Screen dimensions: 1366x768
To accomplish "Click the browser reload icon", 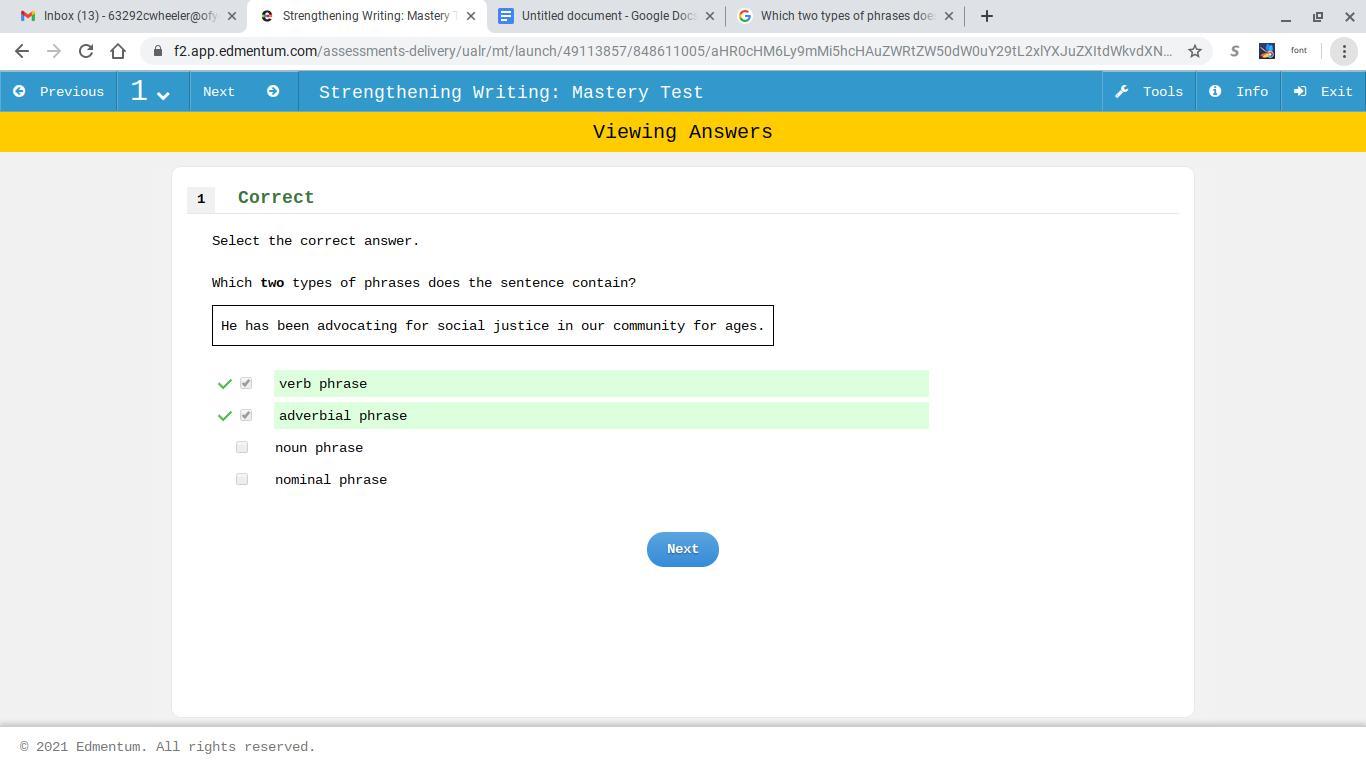I will (x=86, y=51).
